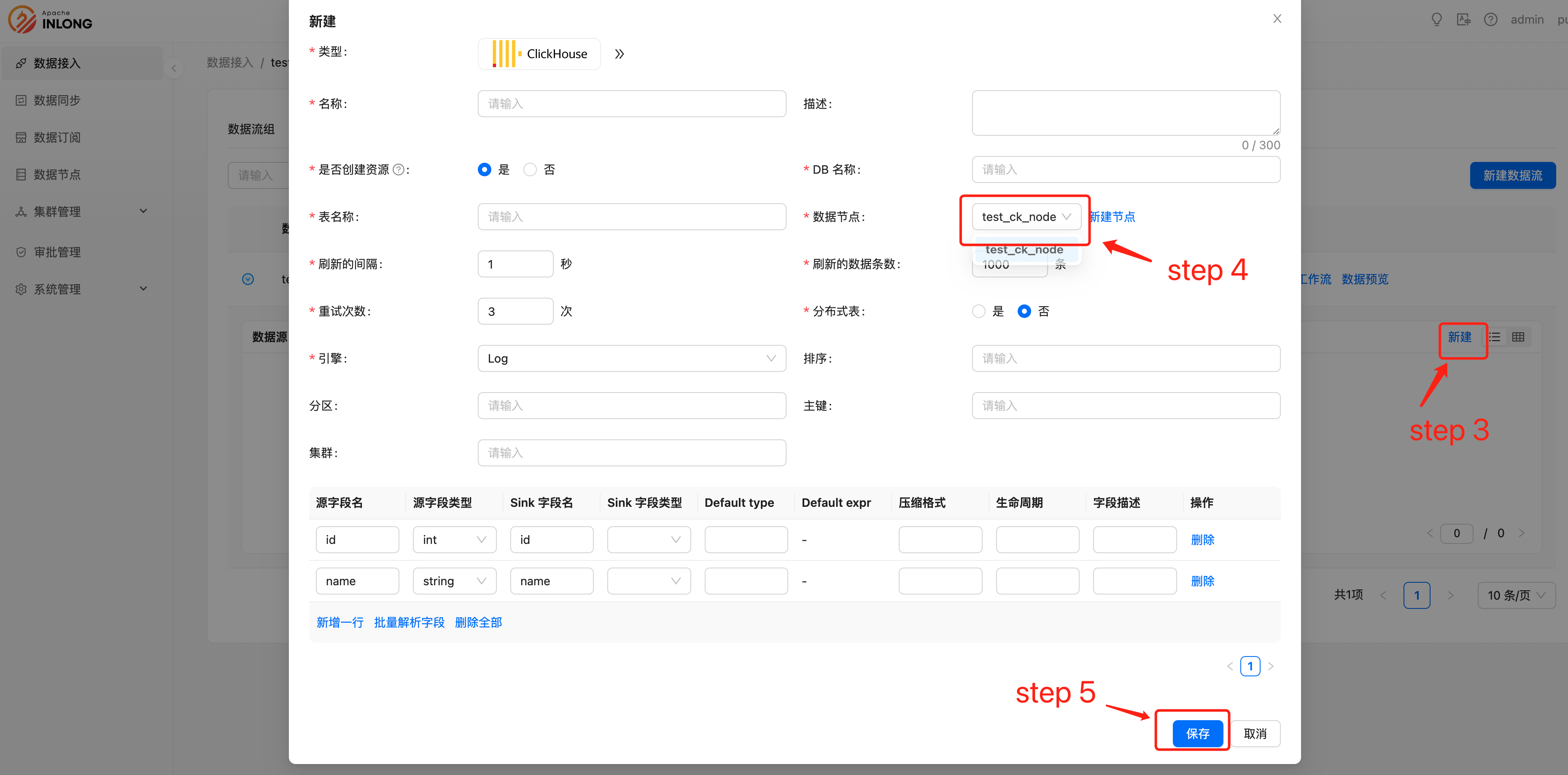Switch to the table grid view icon
This screenshot has height=775, width=1568.
(x=1518, y=337)
